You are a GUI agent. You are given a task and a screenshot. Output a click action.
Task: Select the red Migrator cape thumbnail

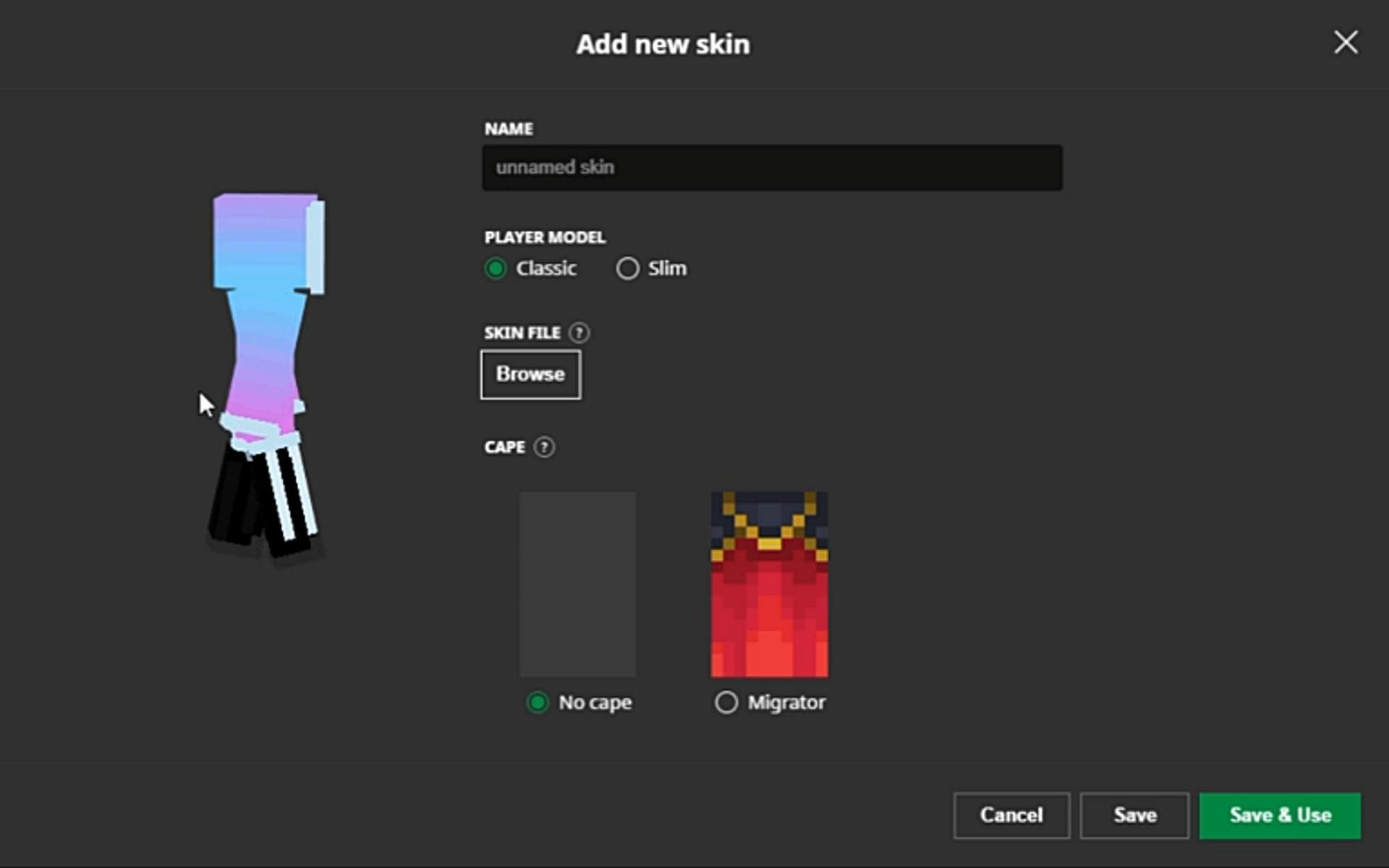click(x=768, y=583)
